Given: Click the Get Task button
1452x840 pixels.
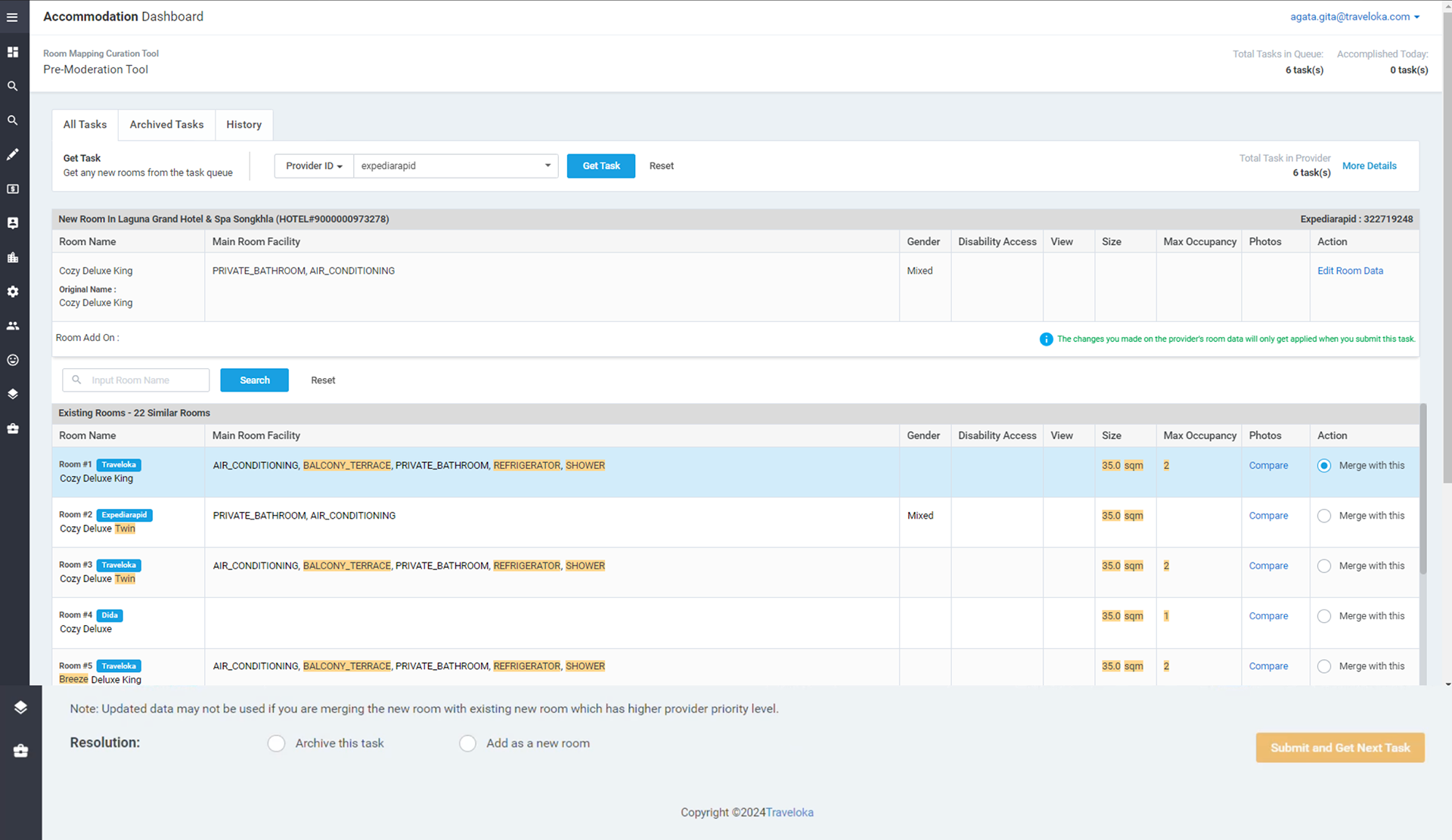Looking at the screenshot, I should tap(600, 166).
